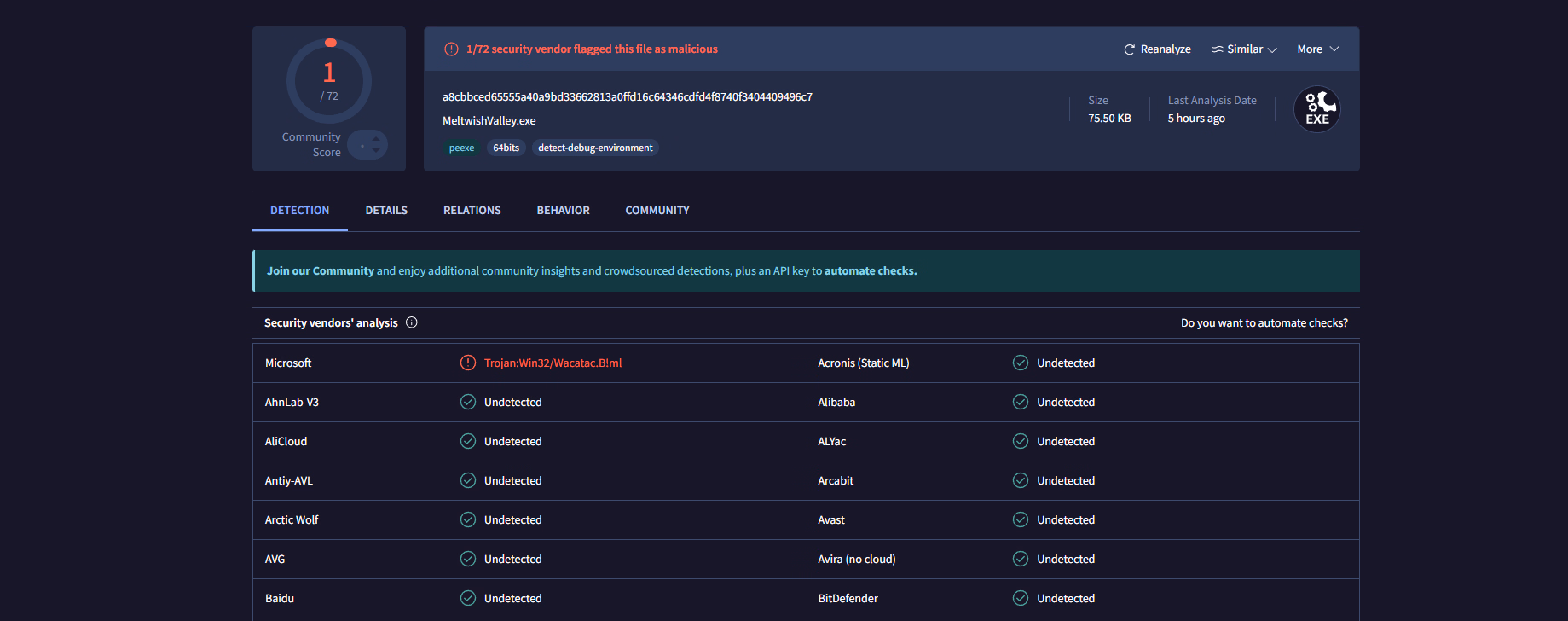This screenshot has width=1568, height=621.
Task: Click the undetected checkmark icon for AhnLab-V3
Action: coord(467,402)
